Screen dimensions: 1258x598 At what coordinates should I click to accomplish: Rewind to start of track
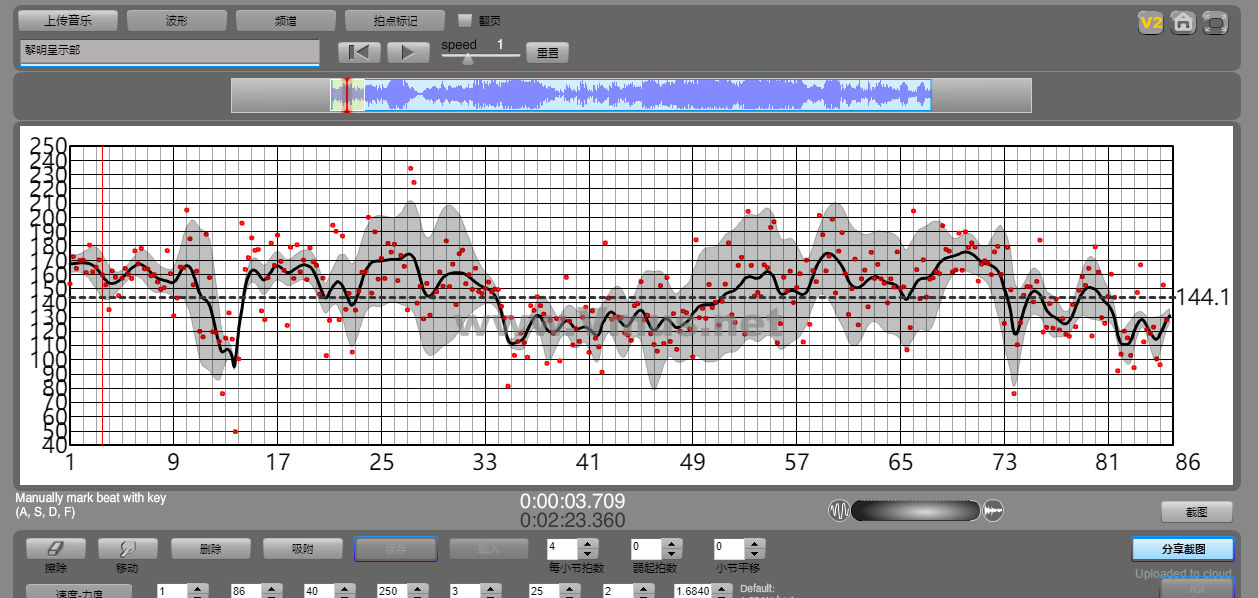[359, 53]
